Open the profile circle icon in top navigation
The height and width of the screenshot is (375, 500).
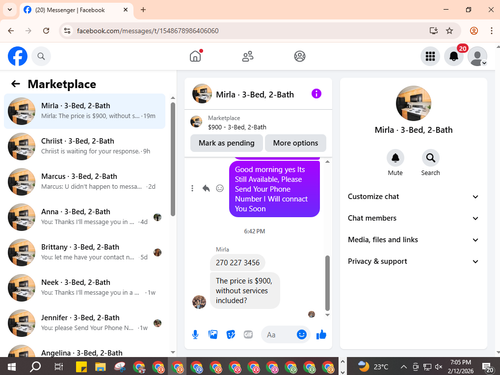[300, 56]
